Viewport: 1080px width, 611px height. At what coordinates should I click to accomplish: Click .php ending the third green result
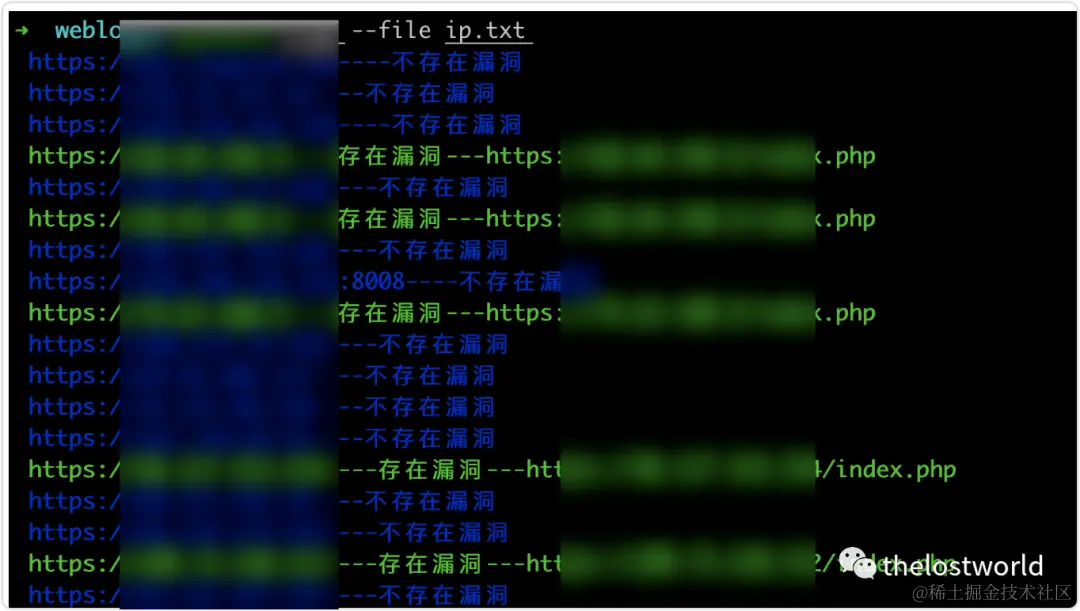pyautogui.click(x=849, y=313)
